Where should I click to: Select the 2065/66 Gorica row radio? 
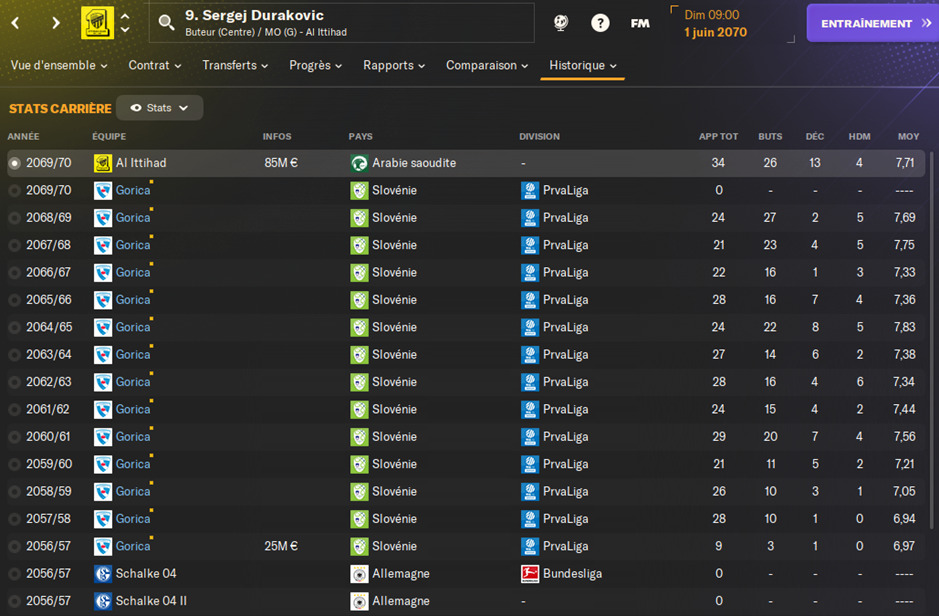pos(14,300)
